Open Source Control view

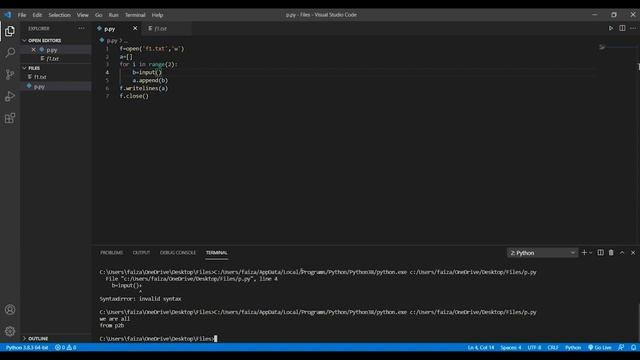(10, 74)
